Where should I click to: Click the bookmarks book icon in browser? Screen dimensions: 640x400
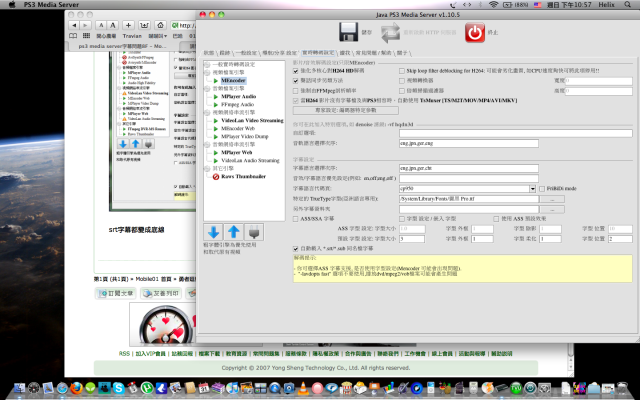(73, 36)
